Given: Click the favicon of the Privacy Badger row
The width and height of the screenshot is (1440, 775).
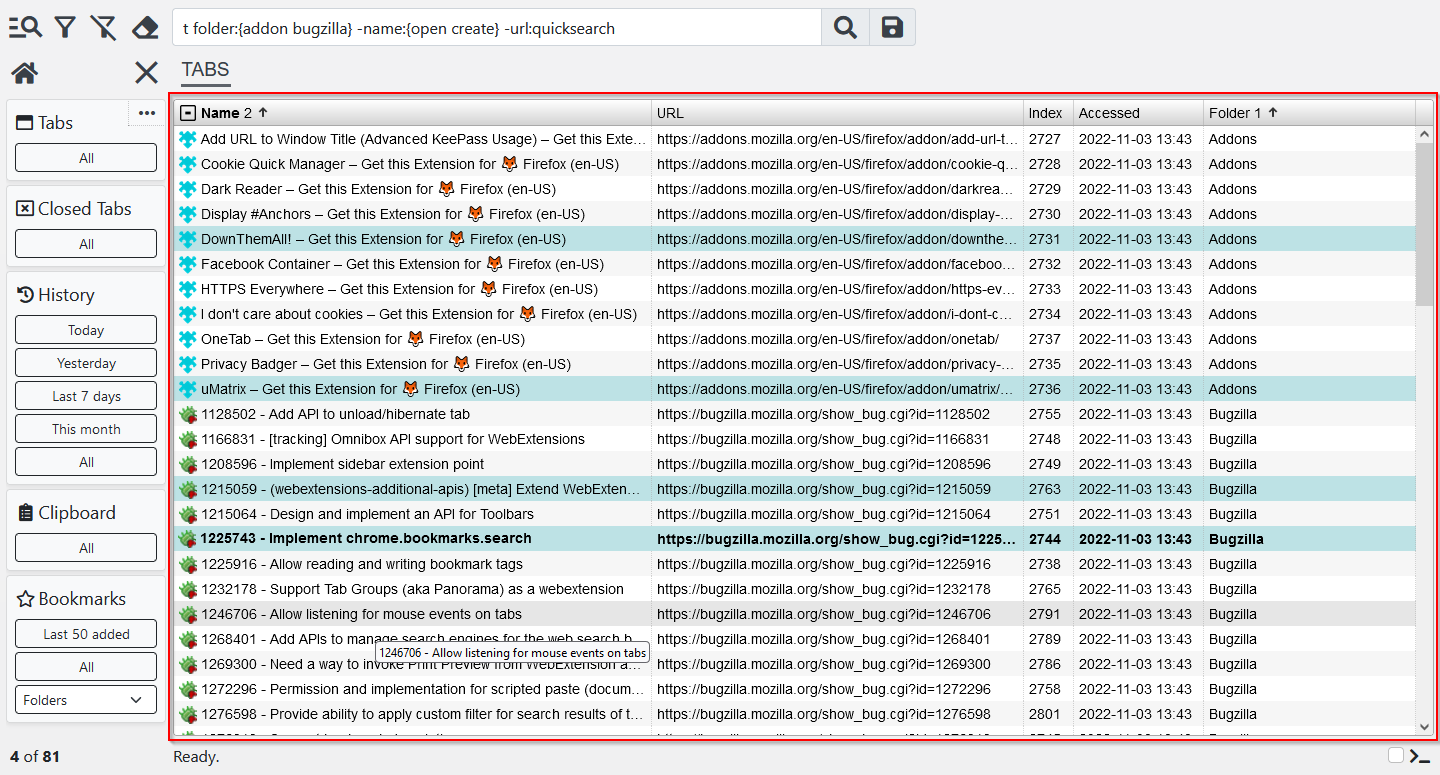Looking at the screenshot, I should (x=187, y=364).
